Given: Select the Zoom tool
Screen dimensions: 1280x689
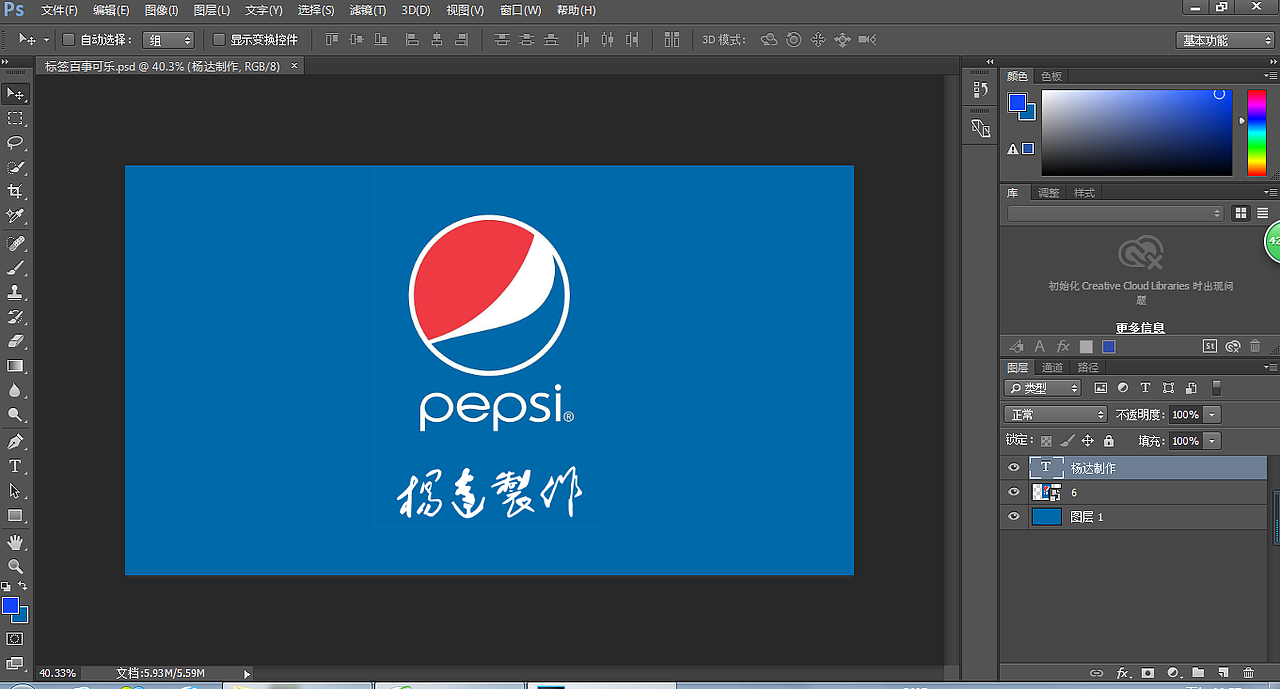Looking at the screenshot, I should 15,566.
